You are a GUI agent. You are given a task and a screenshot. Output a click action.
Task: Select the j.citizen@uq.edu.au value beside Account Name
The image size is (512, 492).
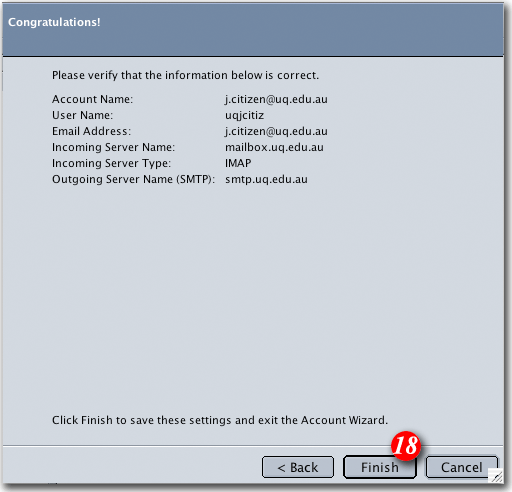[276, 99]
